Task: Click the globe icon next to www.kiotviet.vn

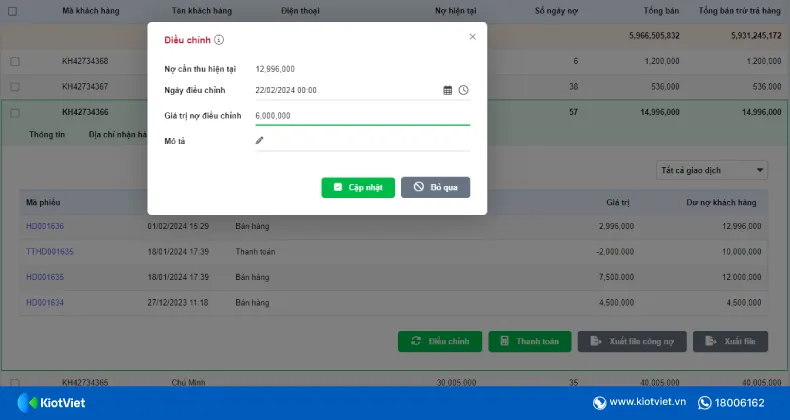Action: pyautogui.click(x=600, y=403)
